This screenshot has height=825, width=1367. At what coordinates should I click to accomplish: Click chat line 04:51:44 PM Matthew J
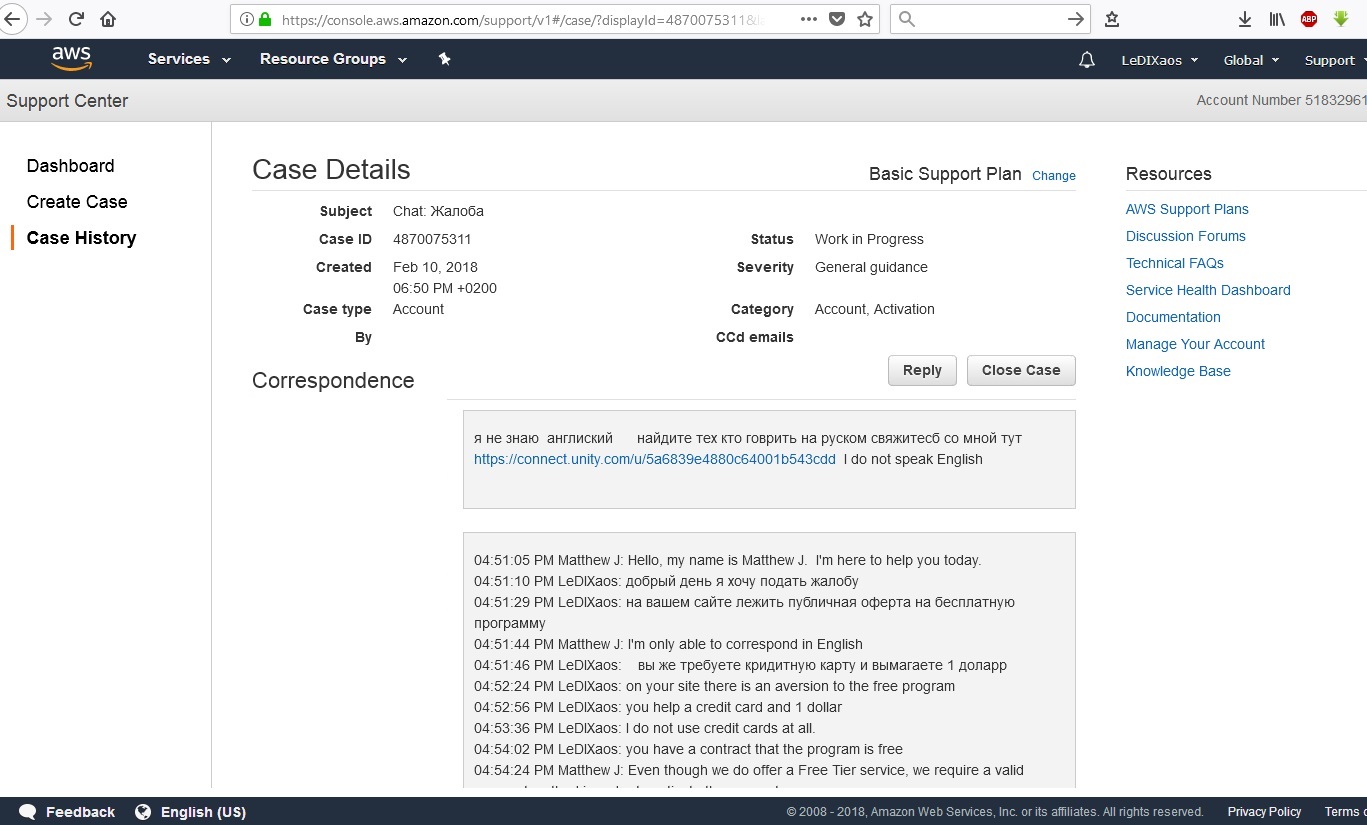tap(668, 644)
